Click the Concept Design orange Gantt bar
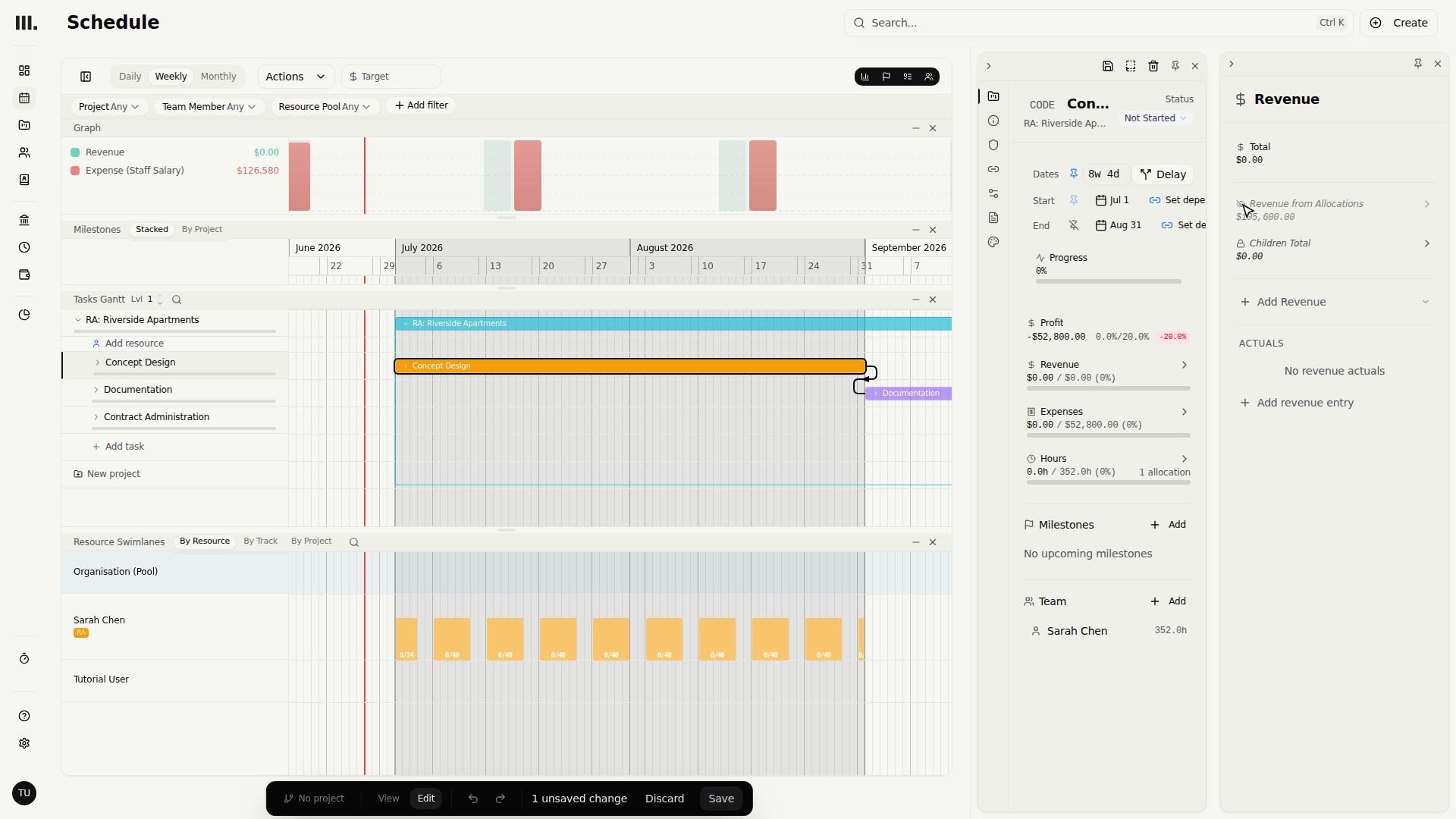The height and width of the screenshot is (819, 1456). (630, 366)
